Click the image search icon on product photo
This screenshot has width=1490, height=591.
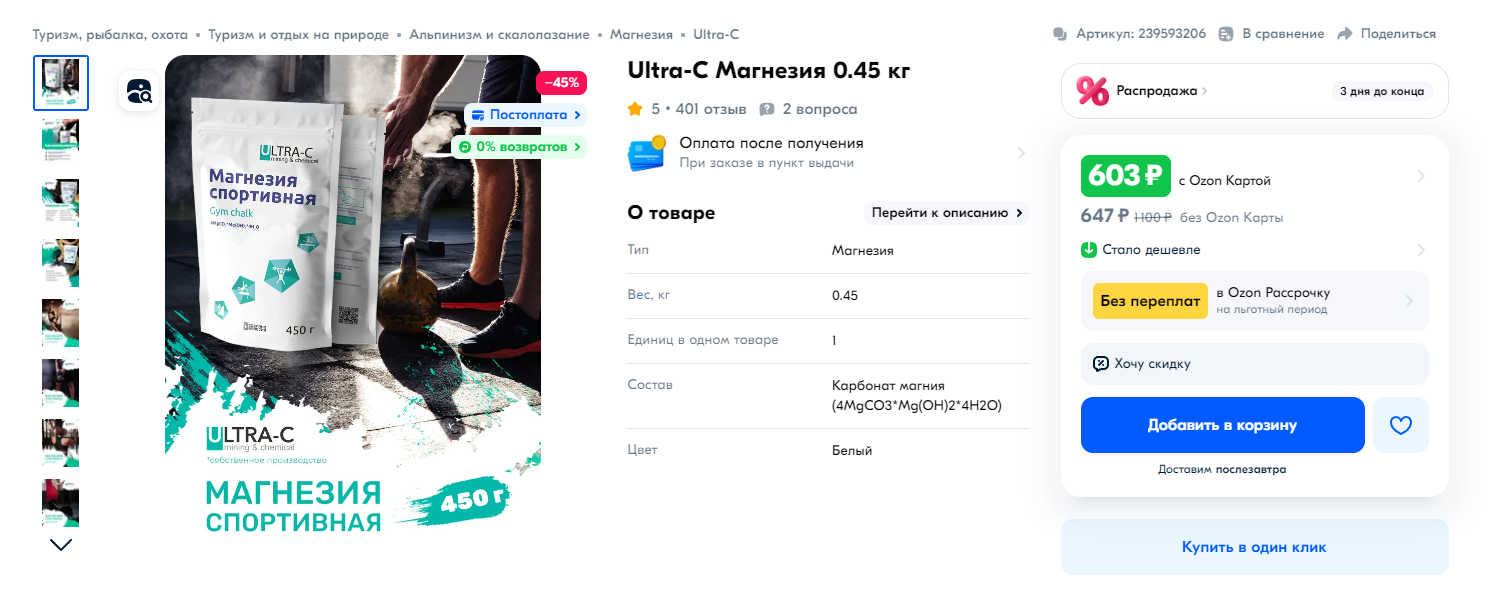[139, 91]
